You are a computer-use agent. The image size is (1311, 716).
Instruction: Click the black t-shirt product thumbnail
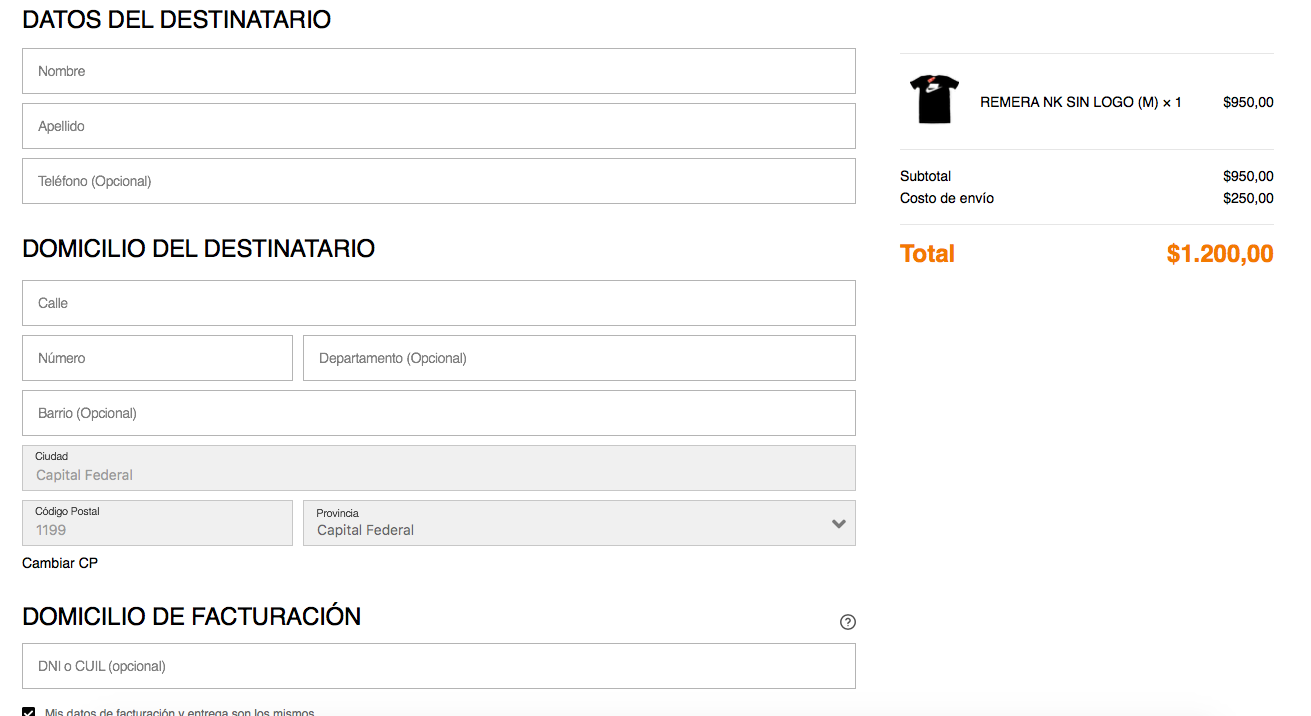tap(934, 99)
